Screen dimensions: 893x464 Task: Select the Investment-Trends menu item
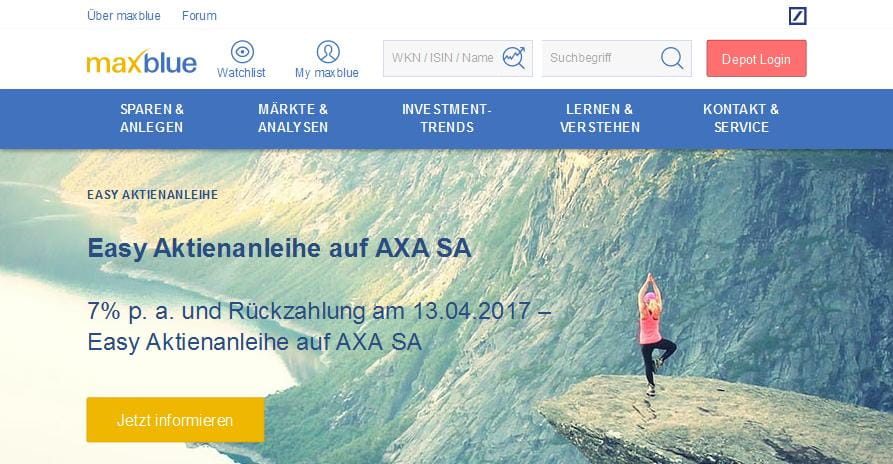pyautogui.click(x=446, y=118)
